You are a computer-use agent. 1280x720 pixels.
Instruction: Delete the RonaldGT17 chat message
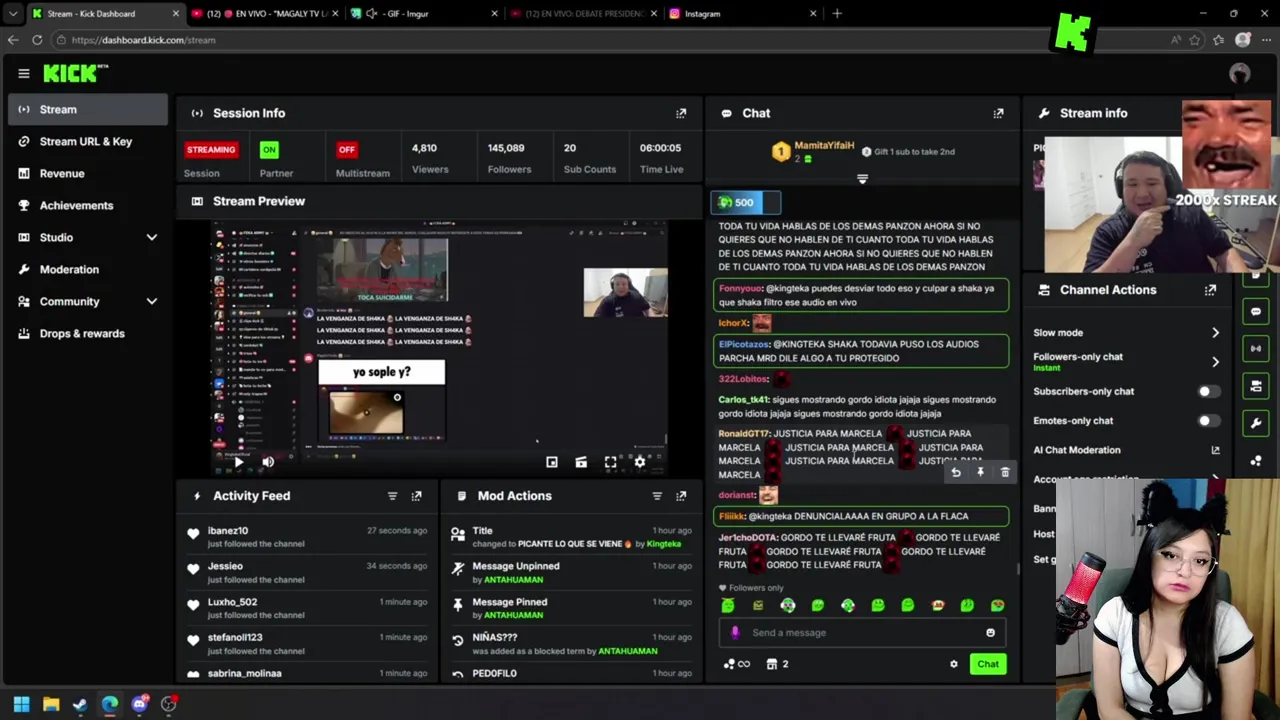1005,473
